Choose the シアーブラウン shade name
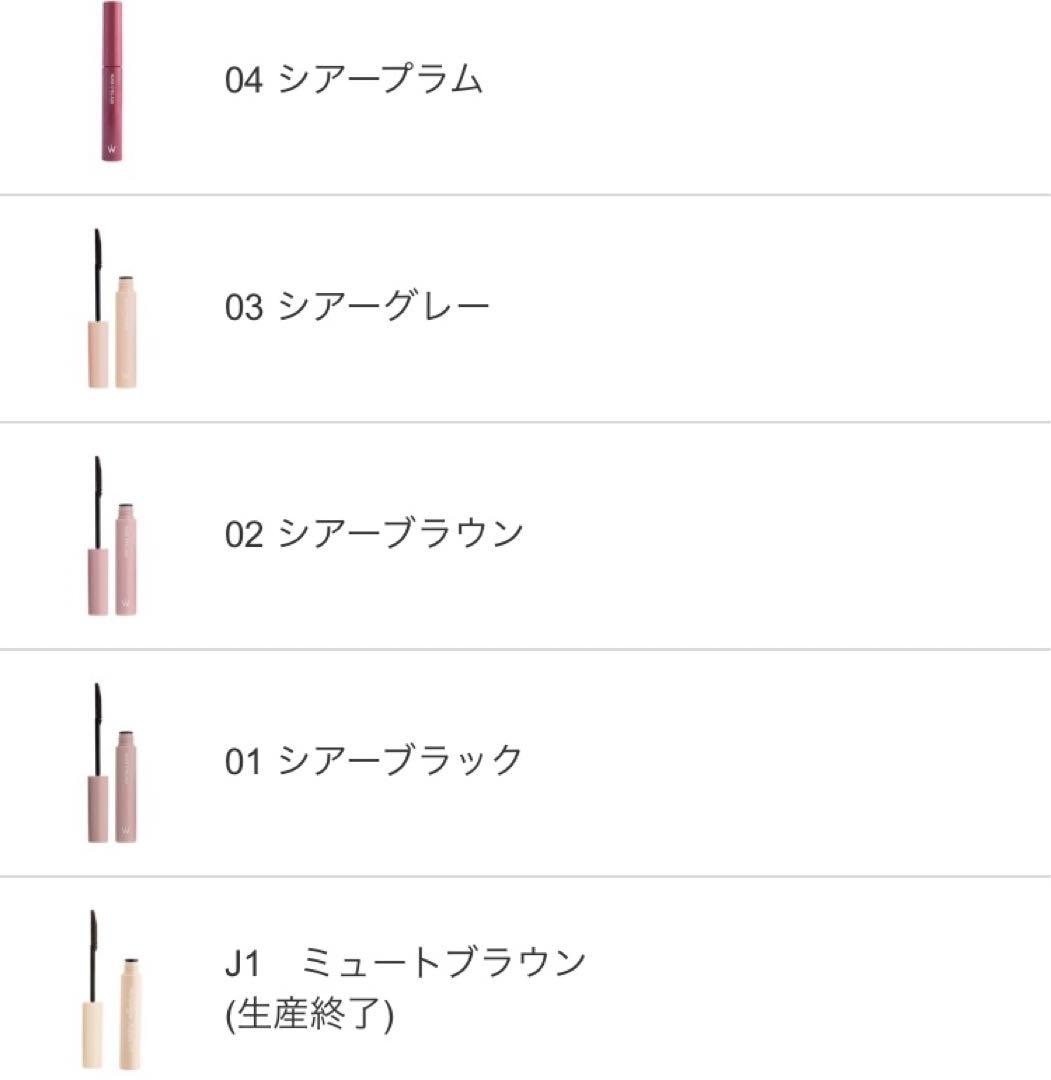Viewport: 1051px width, 1080px height. point(400,533)
